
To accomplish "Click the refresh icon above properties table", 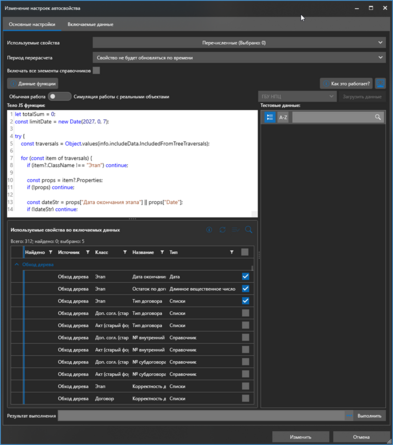I will click(x=222, y=230).
